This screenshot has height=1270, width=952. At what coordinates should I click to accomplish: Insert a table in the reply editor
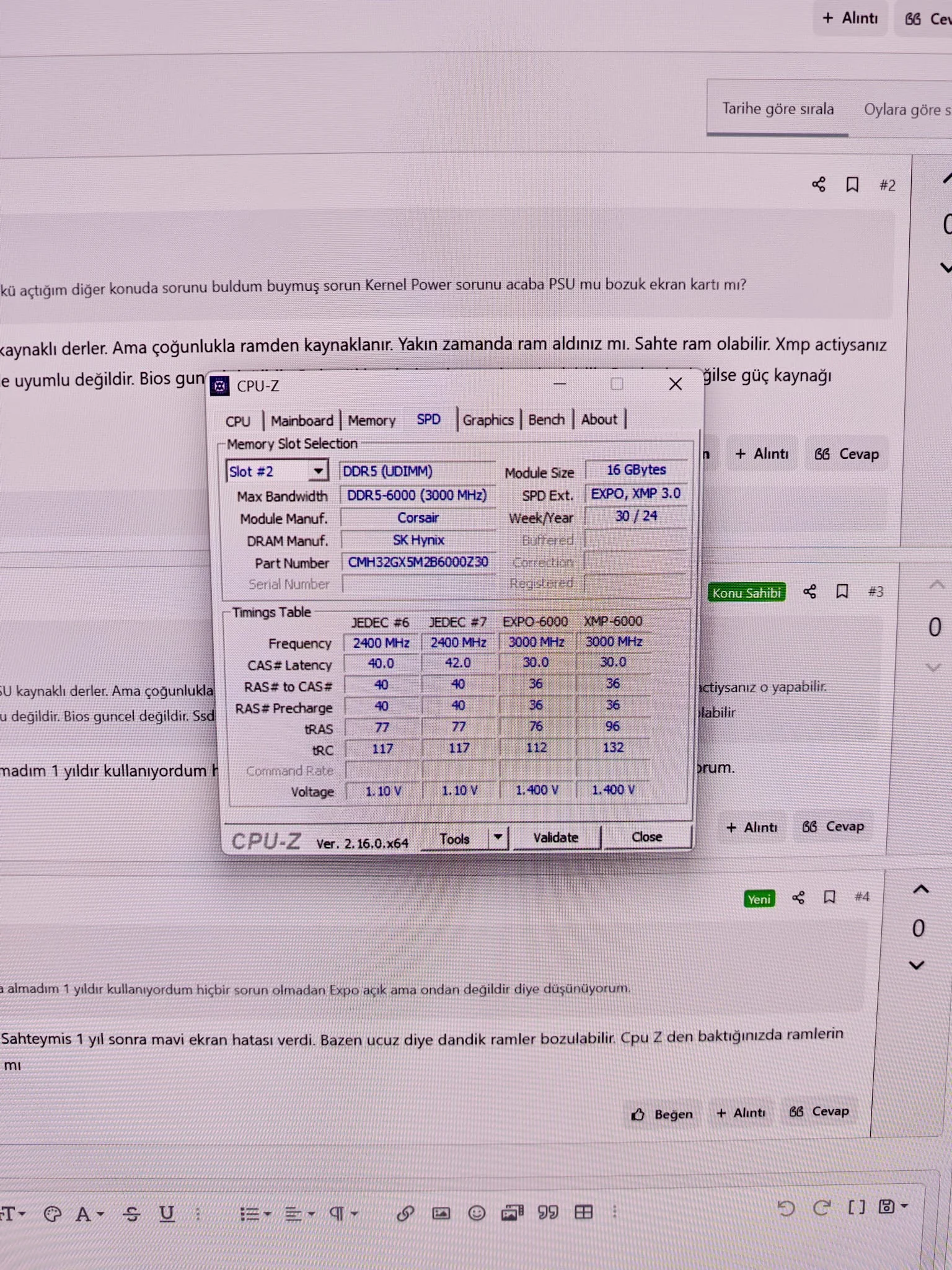click(584, 1212)
